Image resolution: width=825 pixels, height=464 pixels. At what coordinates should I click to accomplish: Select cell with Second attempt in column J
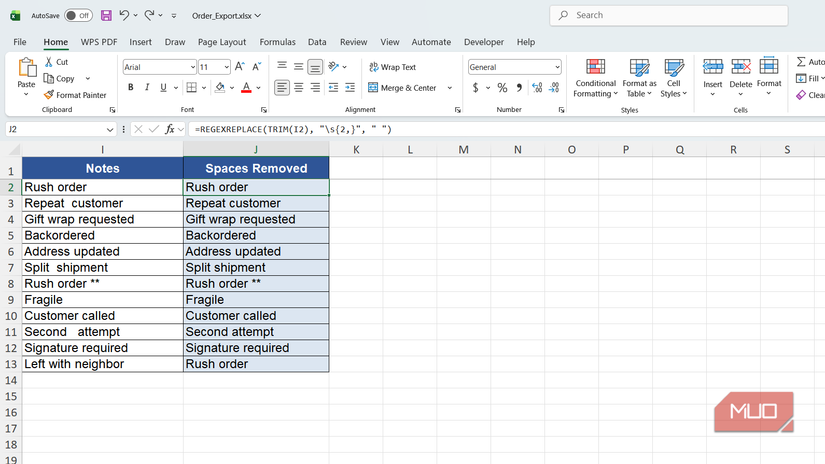(256, 332)
